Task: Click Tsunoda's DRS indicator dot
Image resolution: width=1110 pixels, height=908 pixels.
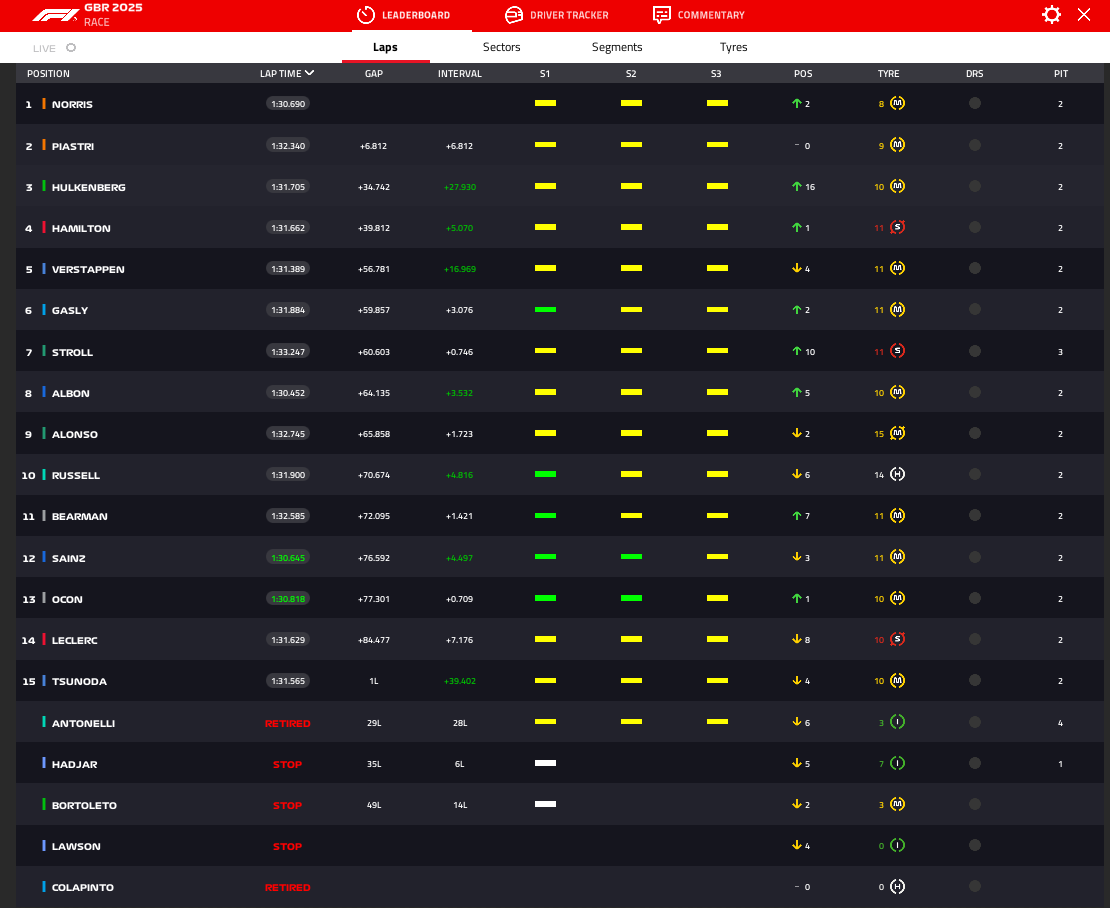Action: coord(975,680)
